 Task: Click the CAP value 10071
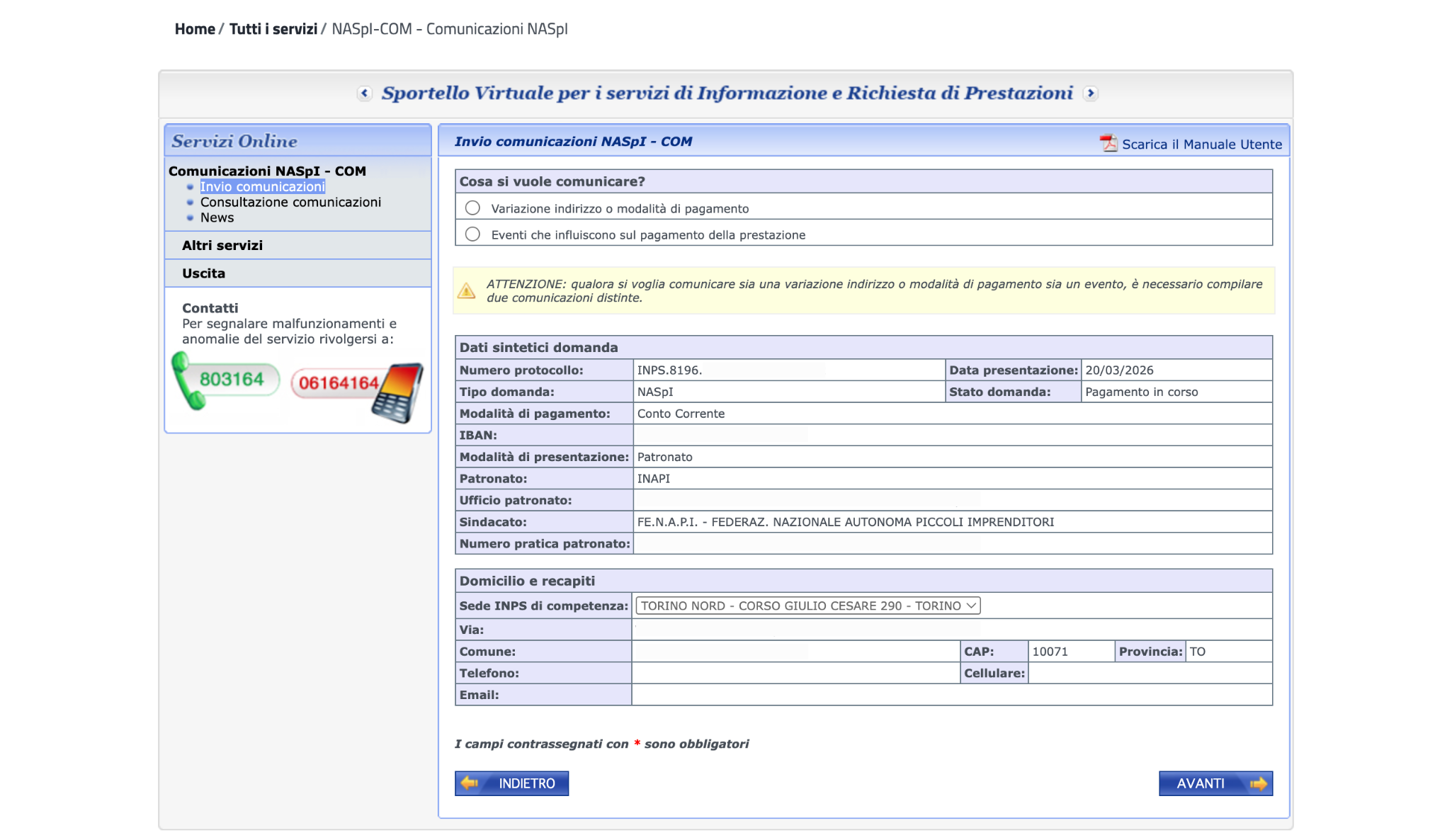(1050, 652)
